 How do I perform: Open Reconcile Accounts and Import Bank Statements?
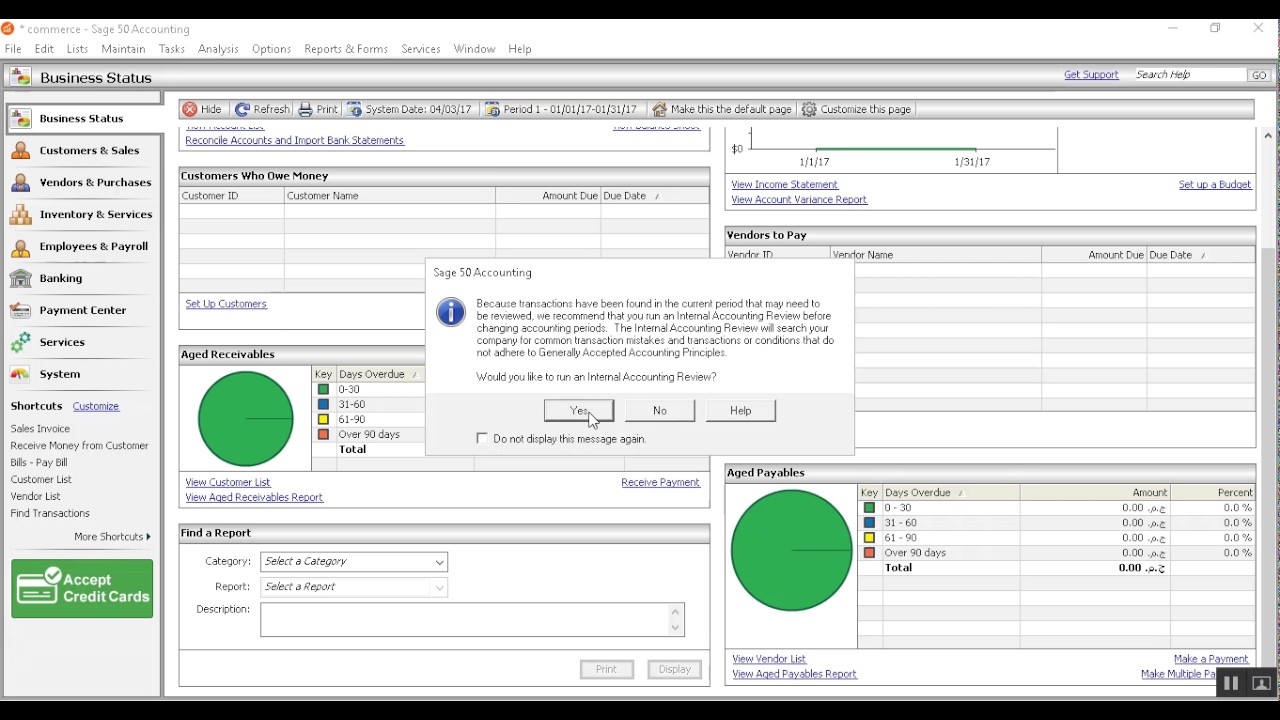[295, 140]
